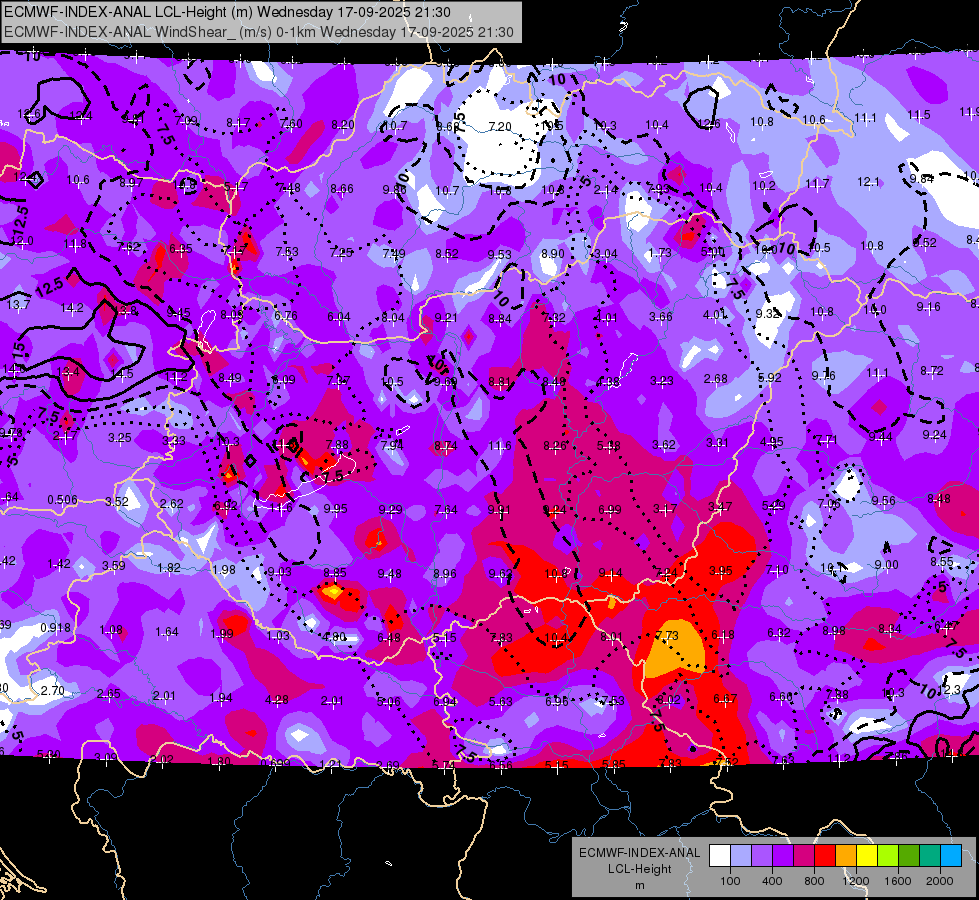Click the wind shear value 9.00

tap(887, 565)
